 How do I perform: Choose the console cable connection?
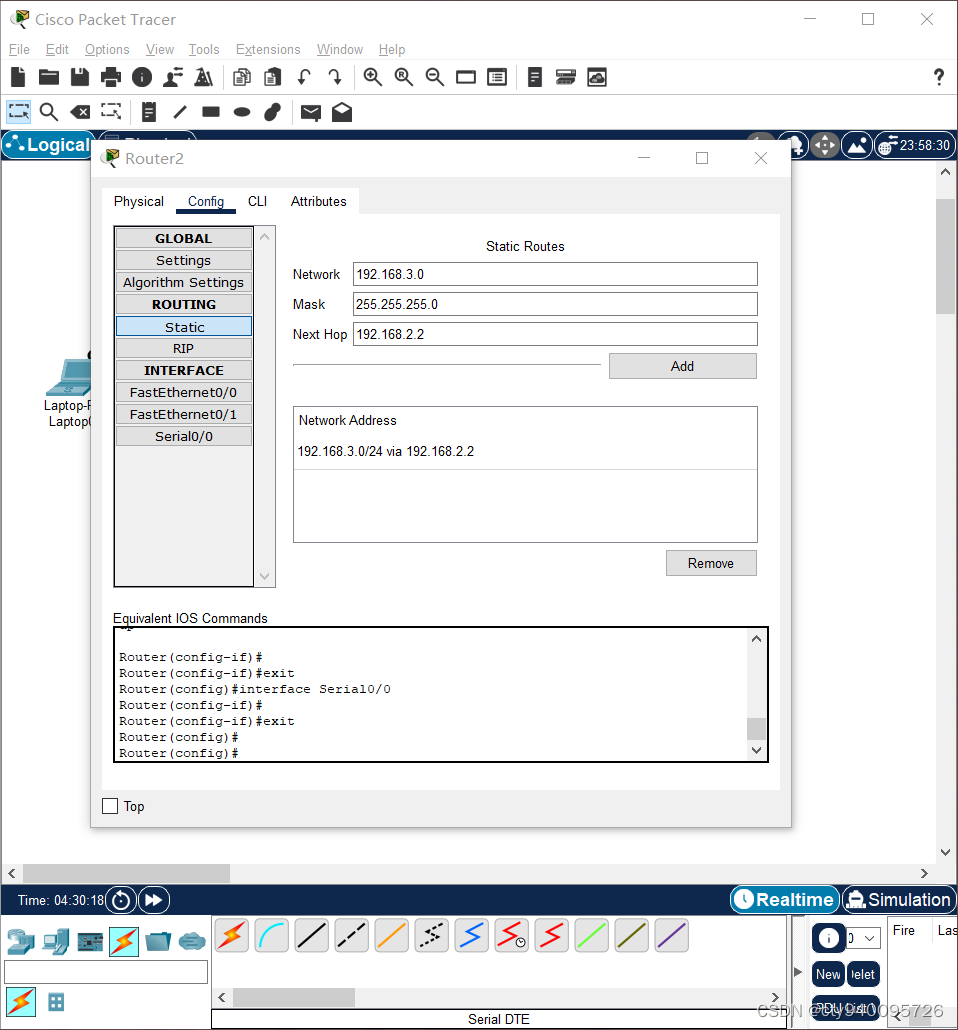tap(271, 935)
